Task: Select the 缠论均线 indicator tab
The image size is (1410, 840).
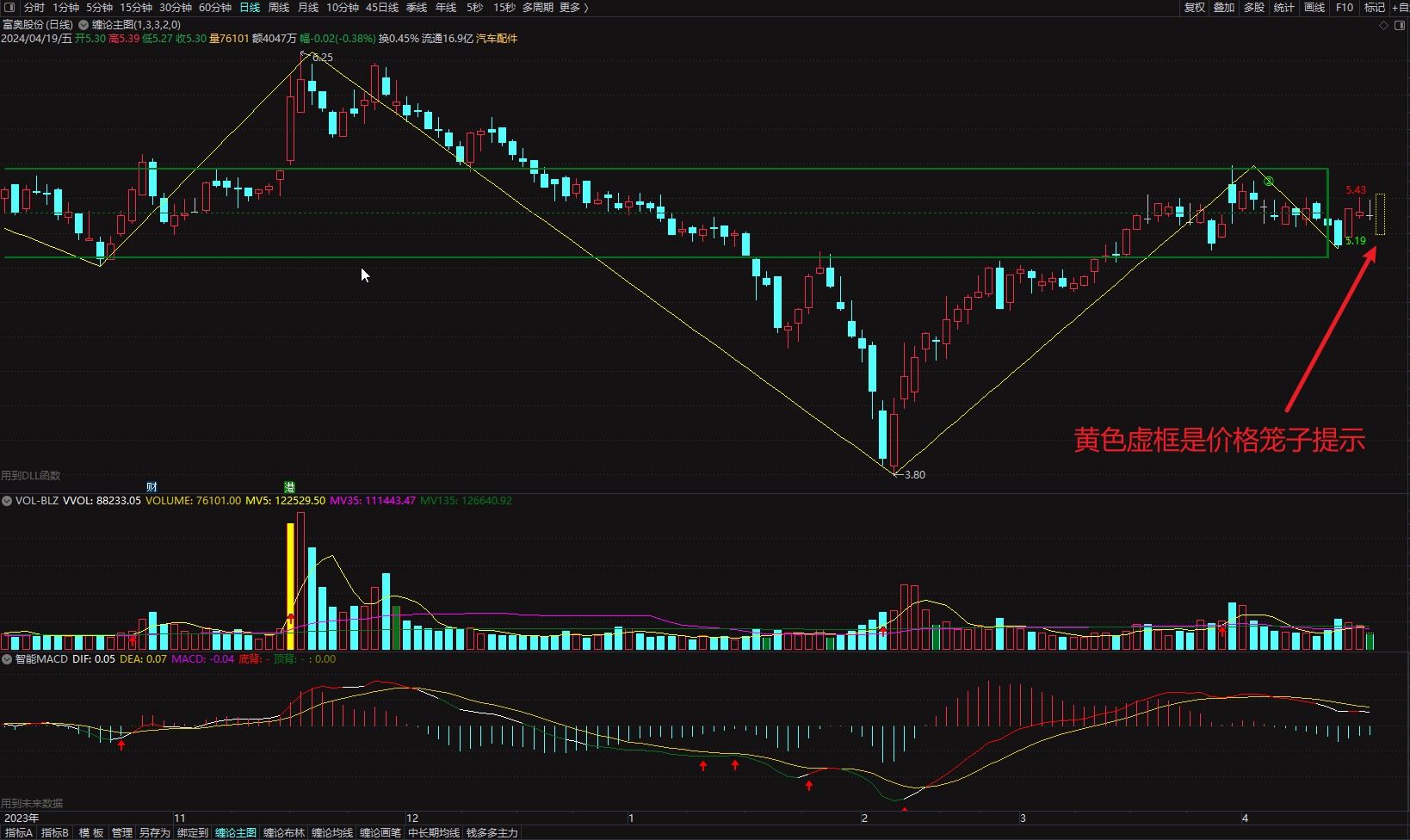Action: coord(332,832)
